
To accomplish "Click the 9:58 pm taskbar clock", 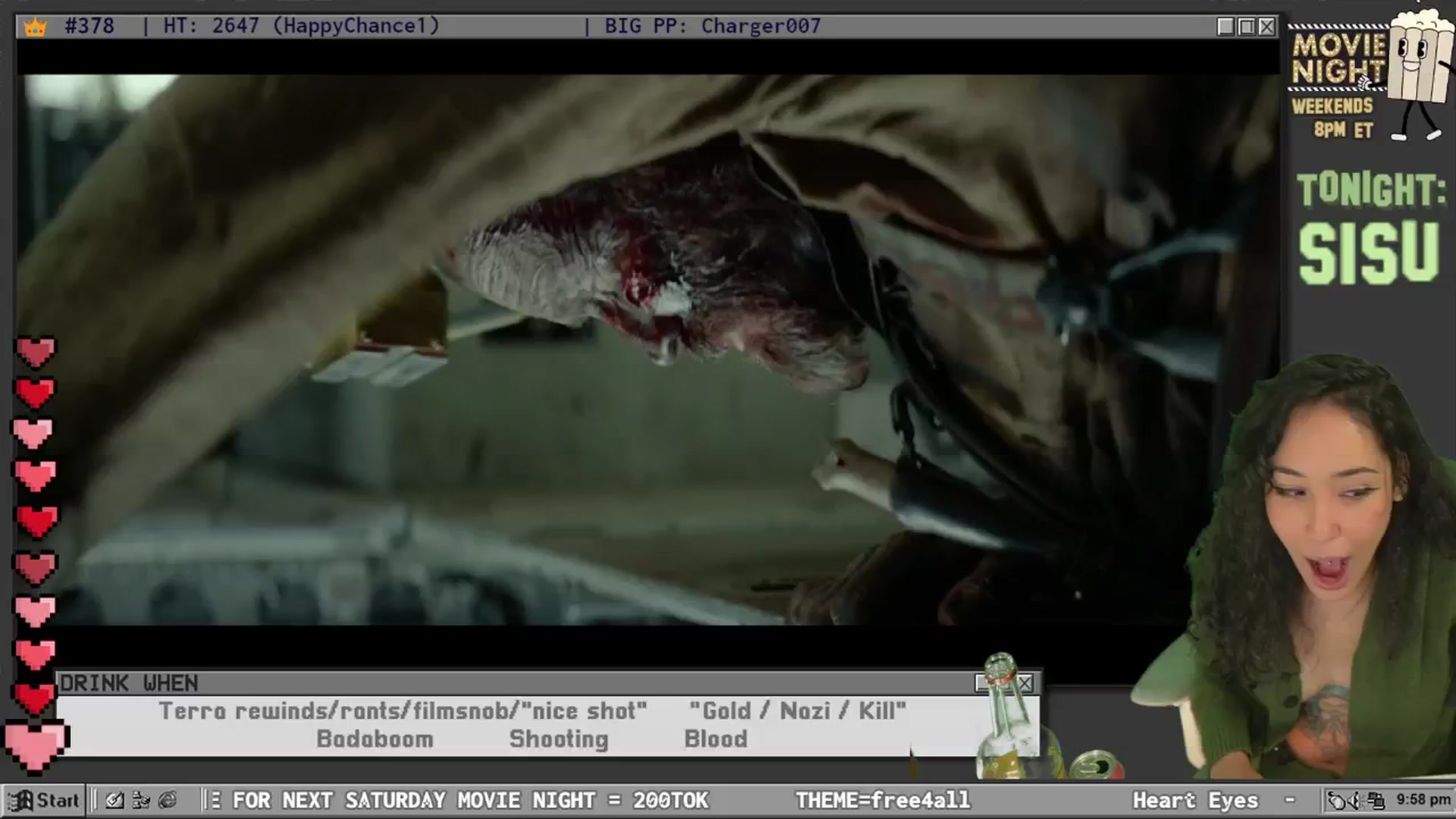I will pos(1423,799).
